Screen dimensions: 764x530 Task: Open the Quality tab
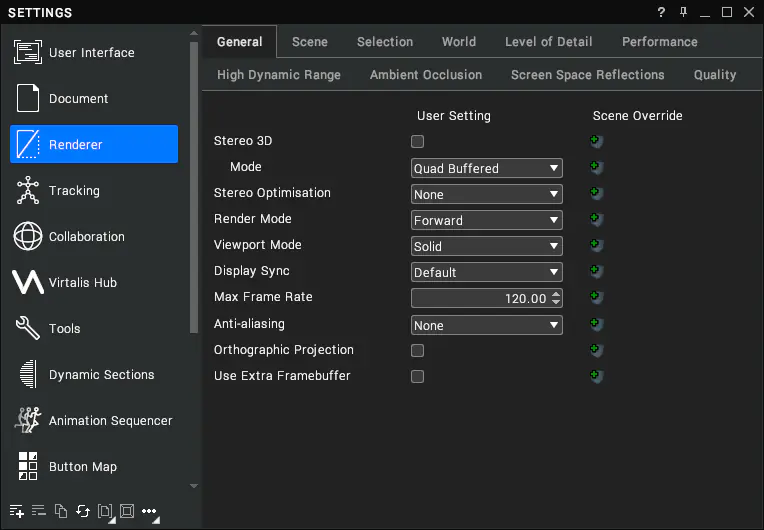[x=715, y=75]
